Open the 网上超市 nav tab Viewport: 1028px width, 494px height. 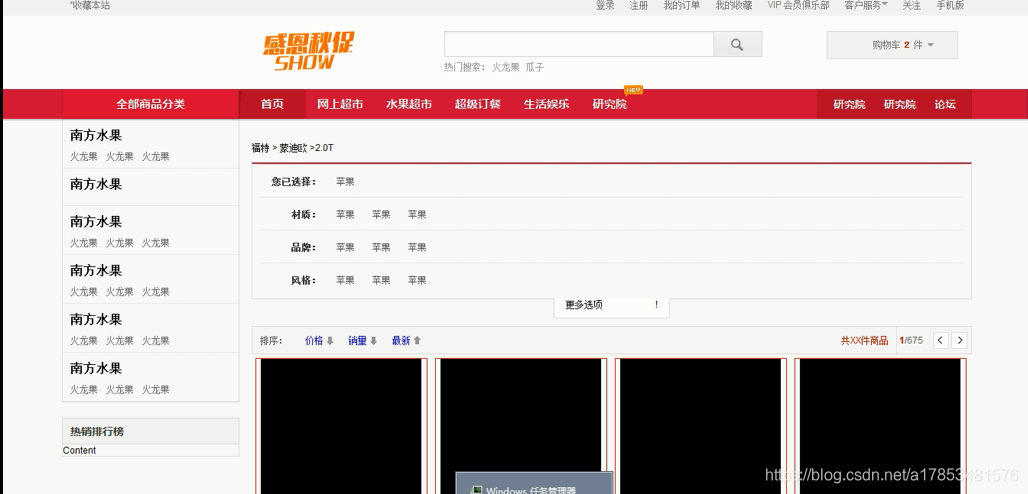click(340, 104)
